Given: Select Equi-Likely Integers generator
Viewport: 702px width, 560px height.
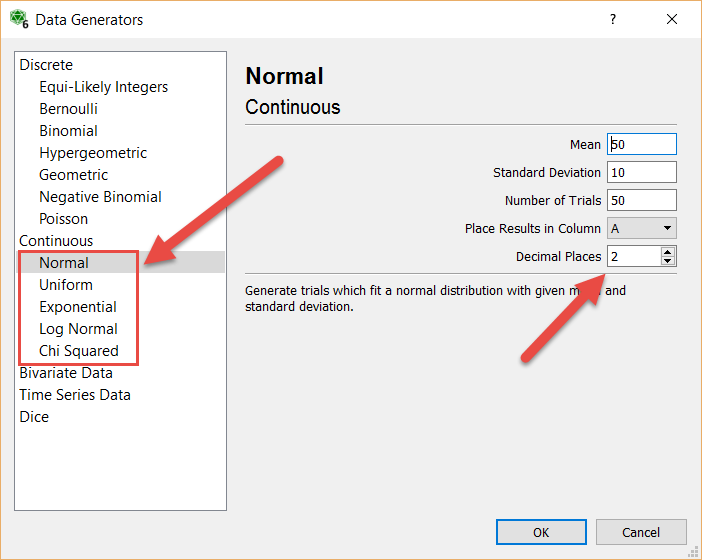Looking at the screenshot, I should pos(103,87).
